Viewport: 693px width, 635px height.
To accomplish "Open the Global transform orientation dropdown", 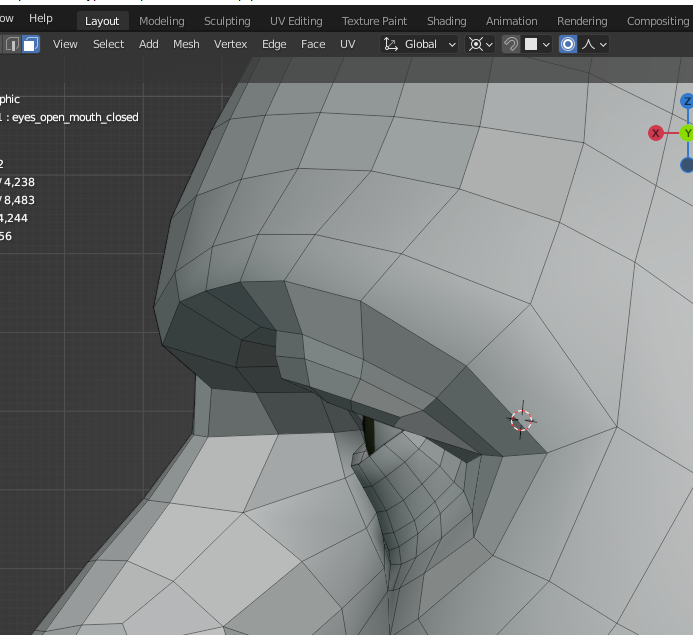I will pos(420,44).
